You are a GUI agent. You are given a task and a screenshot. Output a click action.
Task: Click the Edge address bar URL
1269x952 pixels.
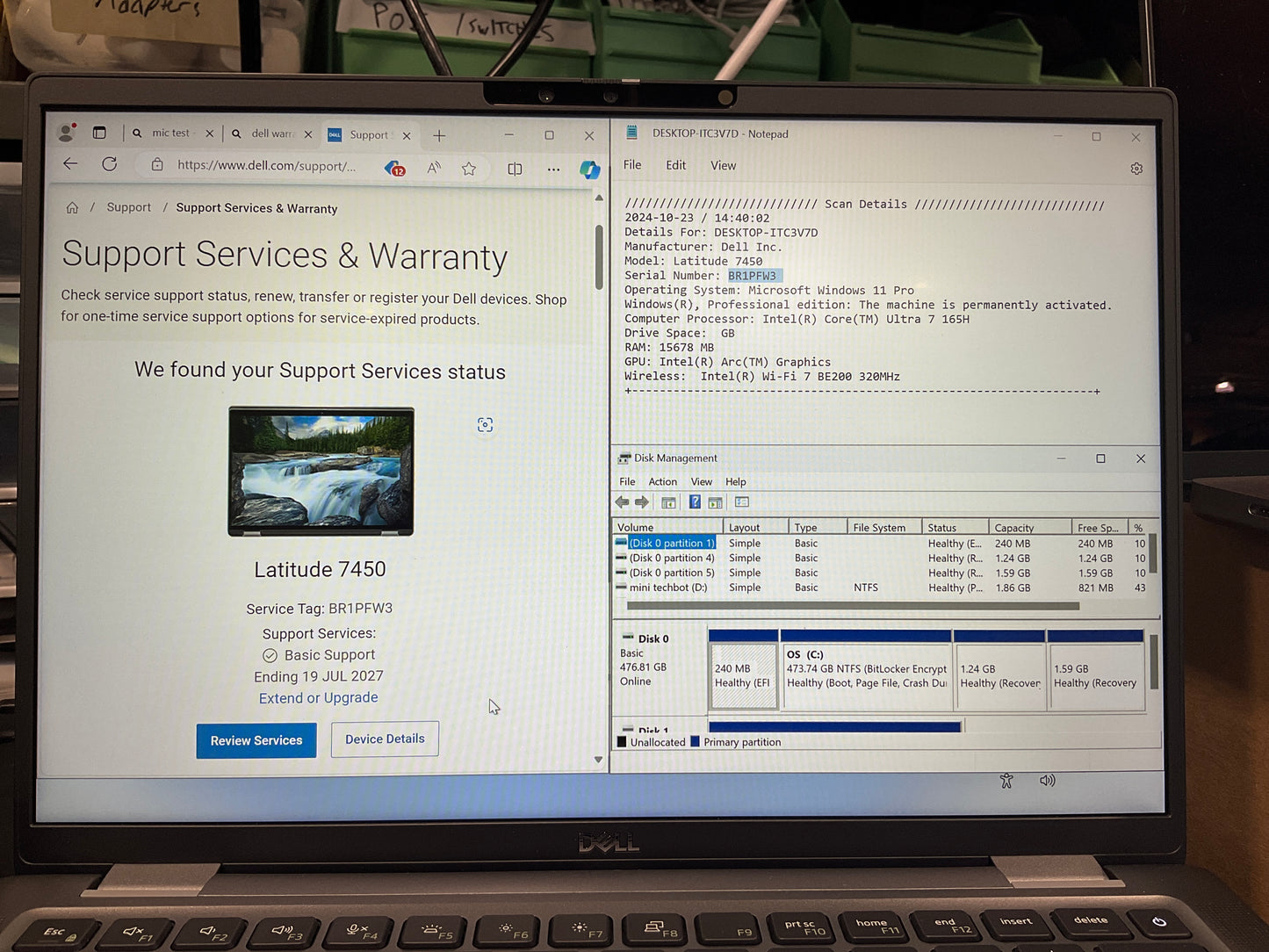[x=266, y=165]
